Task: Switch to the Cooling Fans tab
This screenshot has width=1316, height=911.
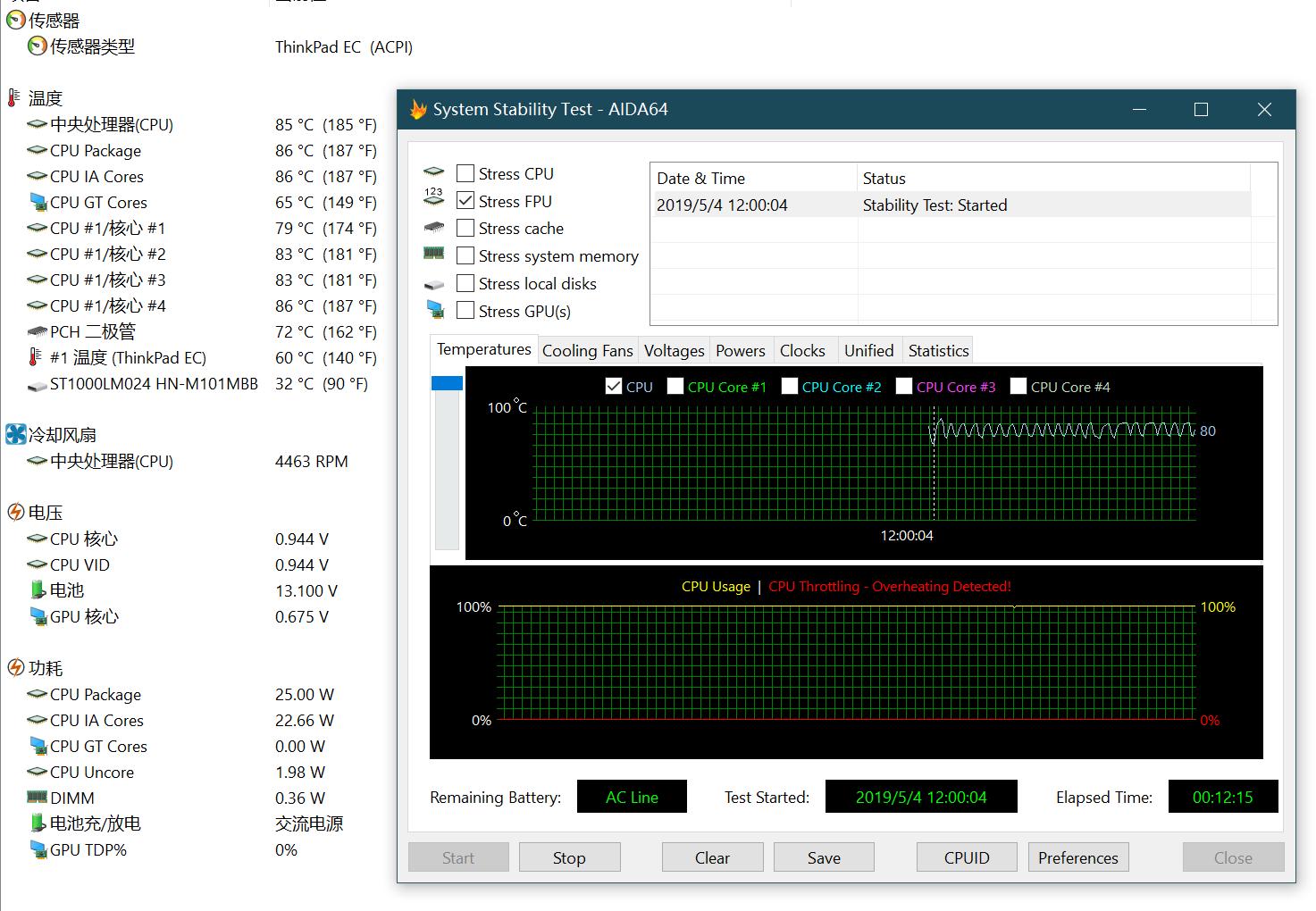Action: pos(587,351)
